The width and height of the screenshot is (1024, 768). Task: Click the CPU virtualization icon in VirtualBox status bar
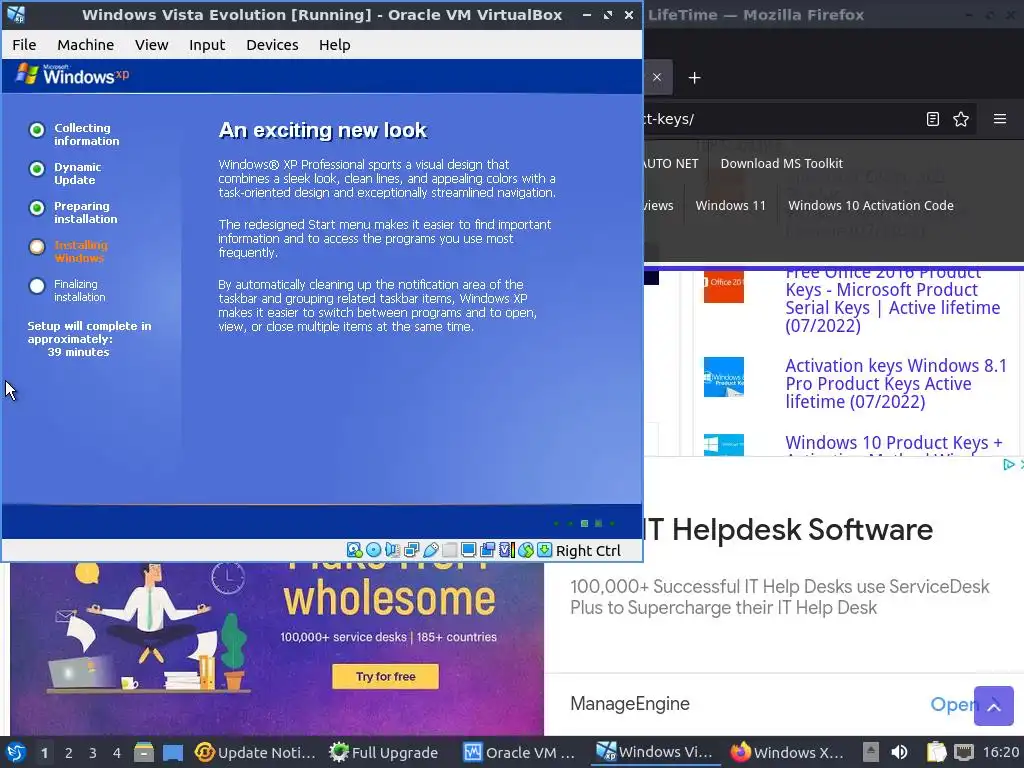[x=507, y=550]
